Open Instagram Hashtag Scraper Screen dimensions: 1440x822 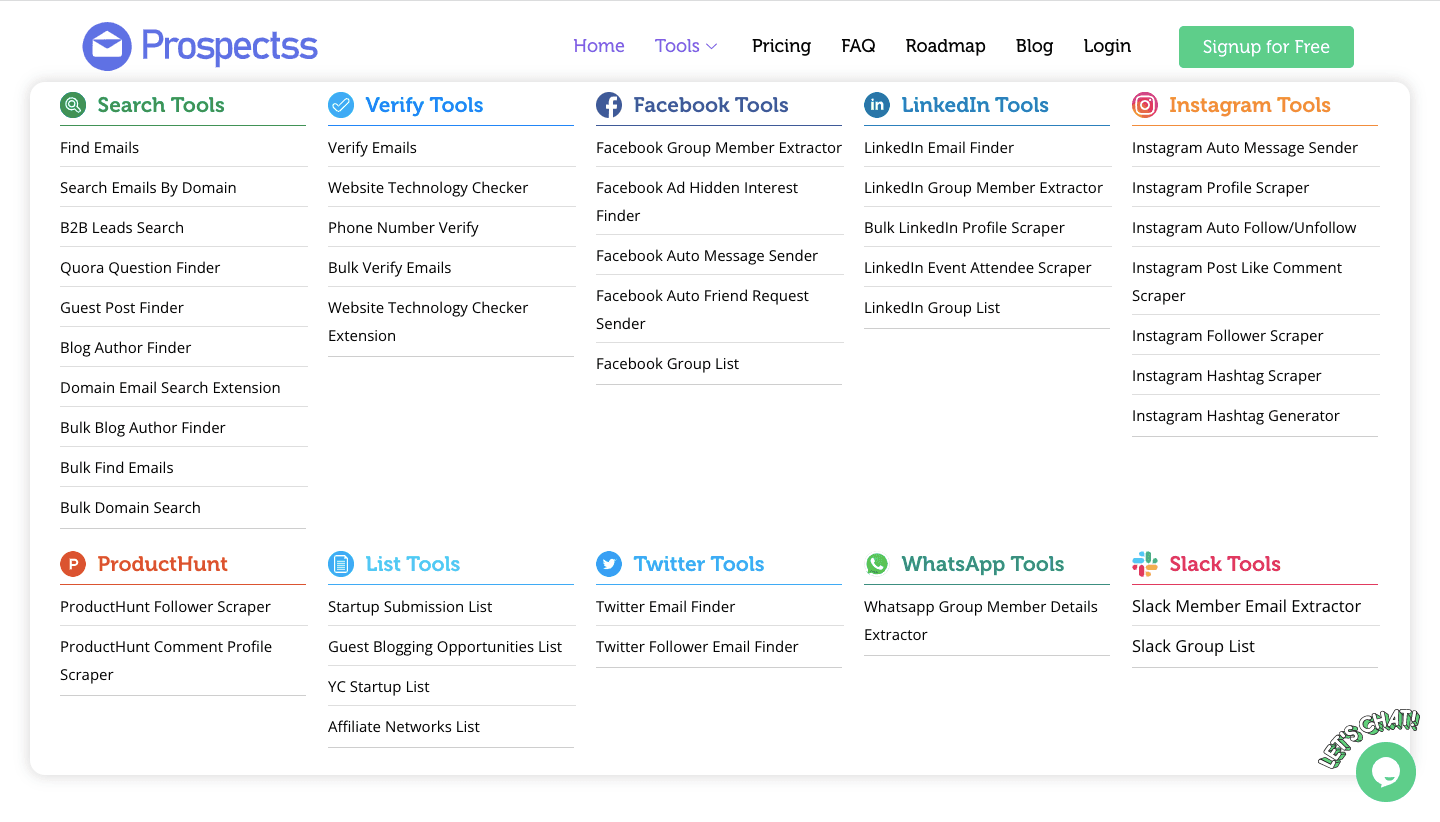tap(1226, 376)
